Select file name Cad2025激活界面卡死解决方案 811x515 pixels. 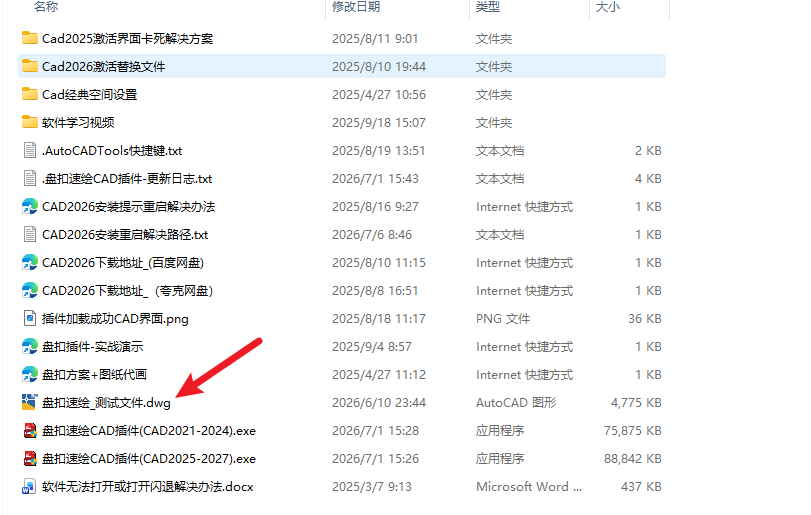(127, 39)
